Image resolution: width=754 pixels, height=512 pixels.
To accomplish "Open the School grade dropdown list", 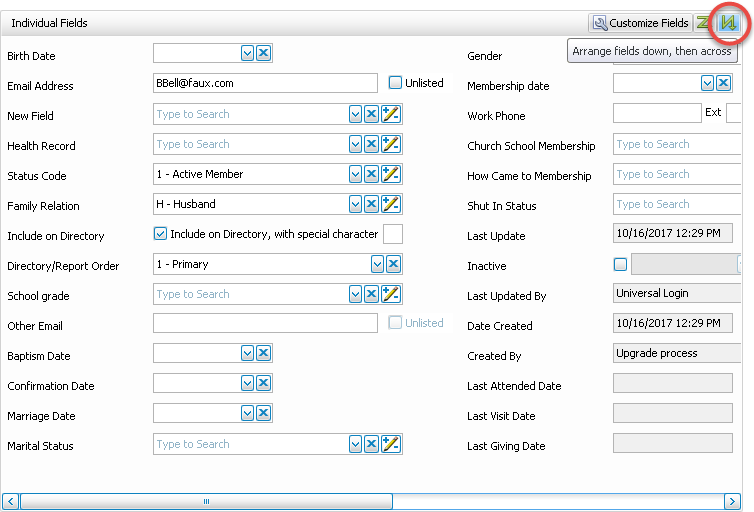I will click(355, 294).
